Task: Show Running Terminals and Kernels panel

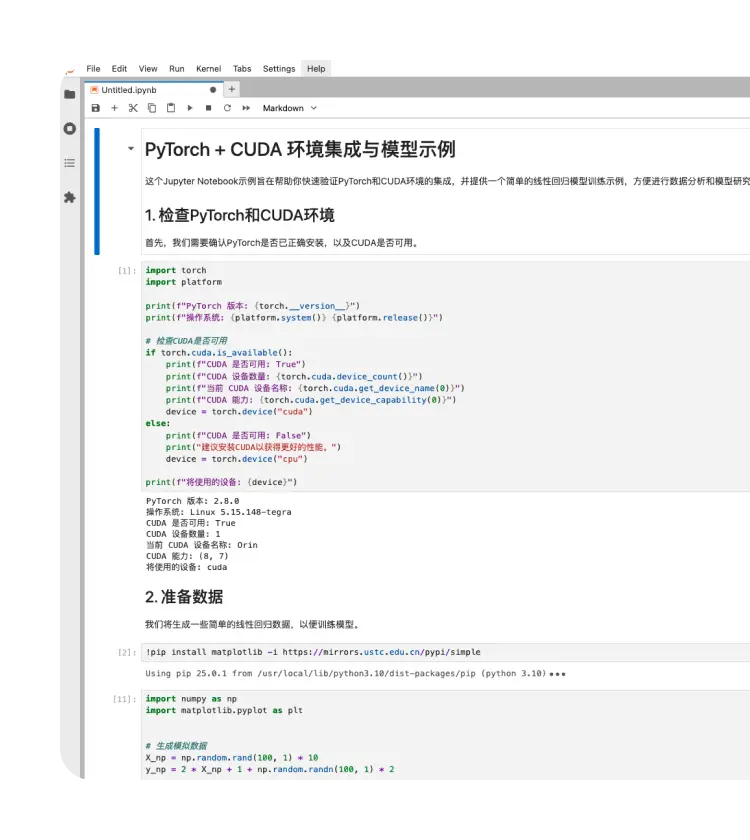Action: click(69, 128)
